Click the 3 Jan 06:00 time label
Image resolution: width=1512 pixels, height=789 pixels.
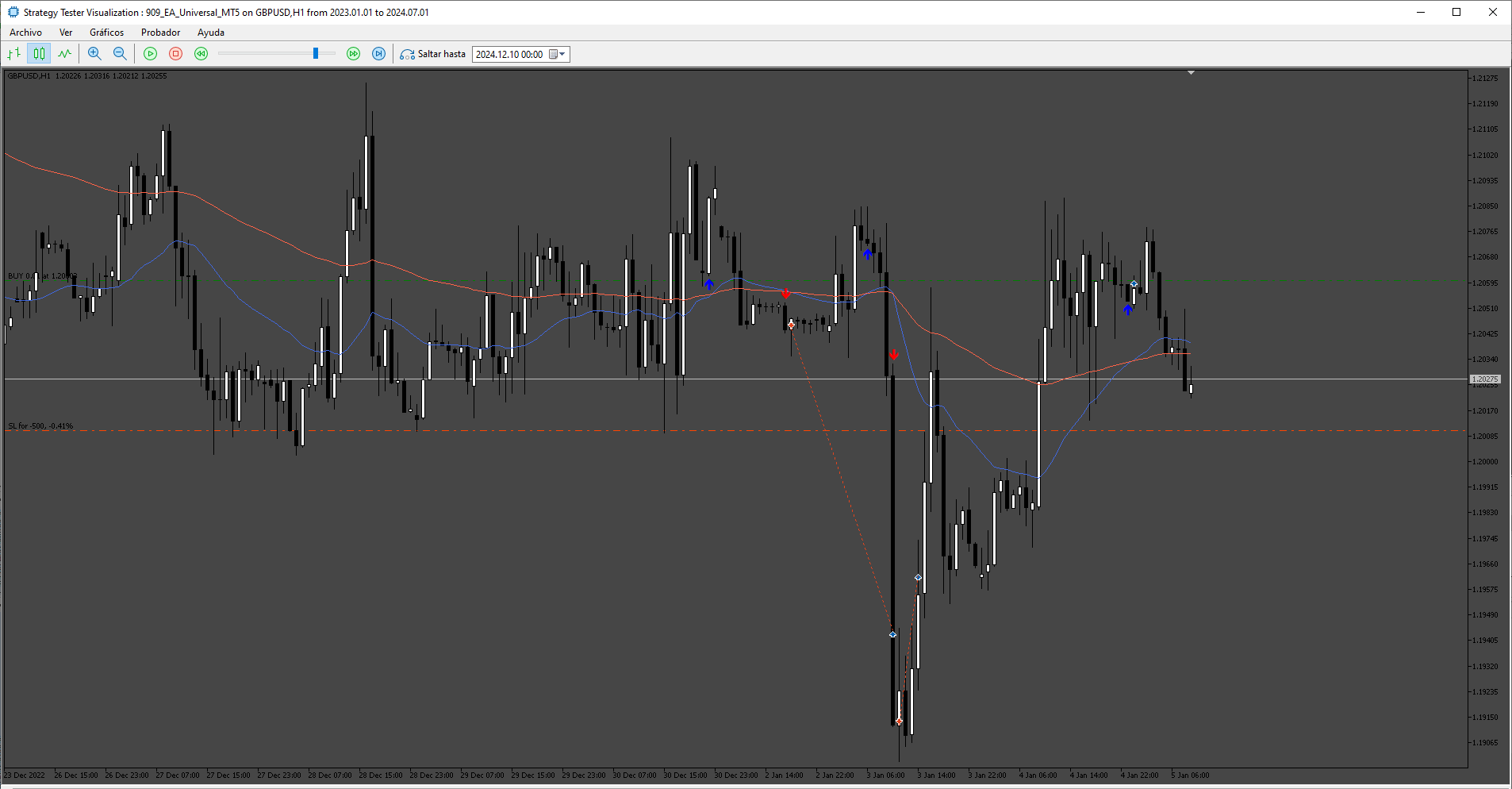pyautogui.click(x=886, y=776)
